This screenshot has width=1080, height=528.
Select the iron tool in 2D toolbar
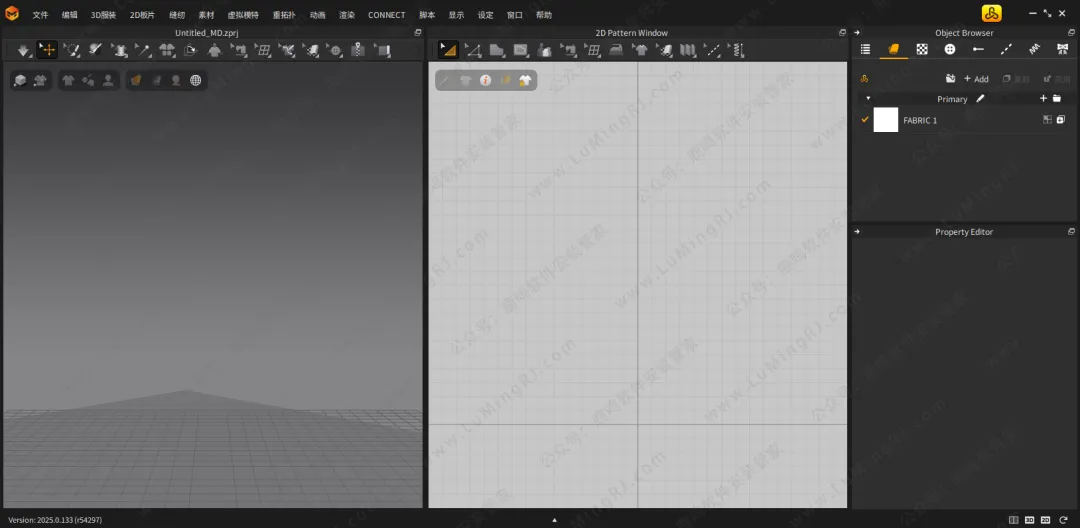(616, 50)
